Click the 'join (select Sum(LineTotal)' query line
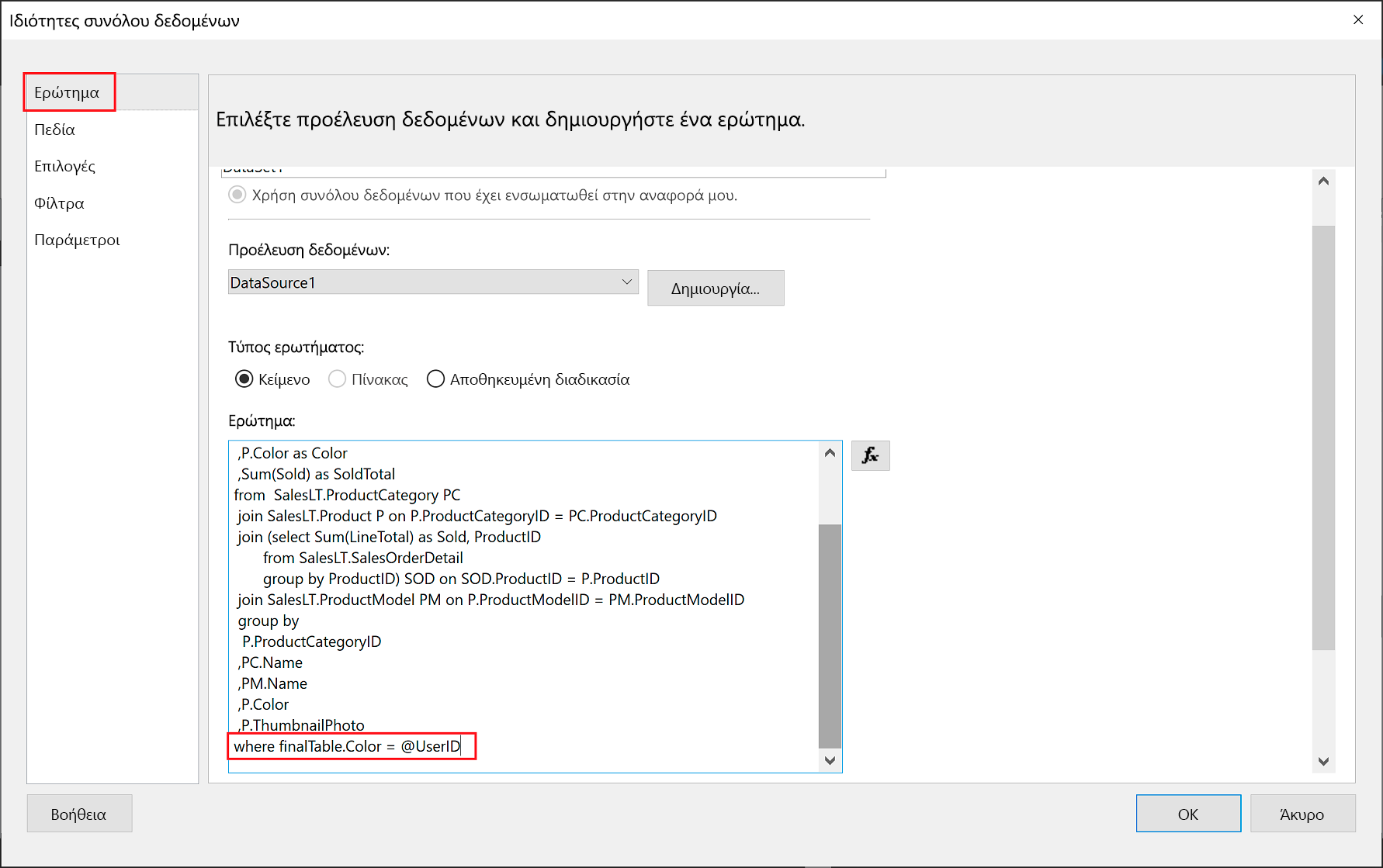The image size is (1383, 868). point(389,537)
